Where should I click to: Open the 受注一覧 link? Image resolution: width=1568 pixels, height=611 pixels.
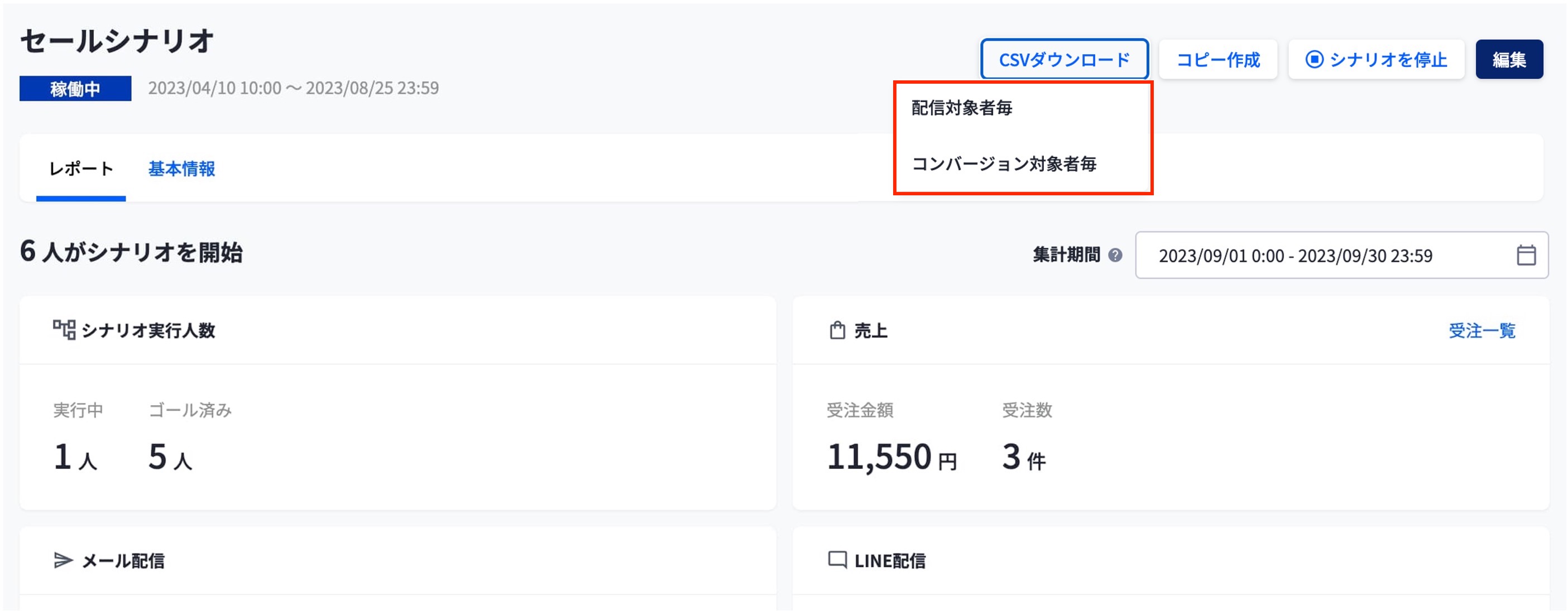pos(1481,330)
